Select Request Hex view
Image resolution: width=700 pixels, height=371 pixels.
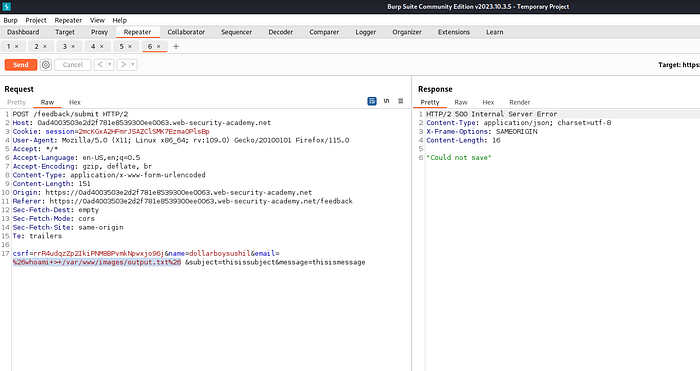click(x=75, y=102)
